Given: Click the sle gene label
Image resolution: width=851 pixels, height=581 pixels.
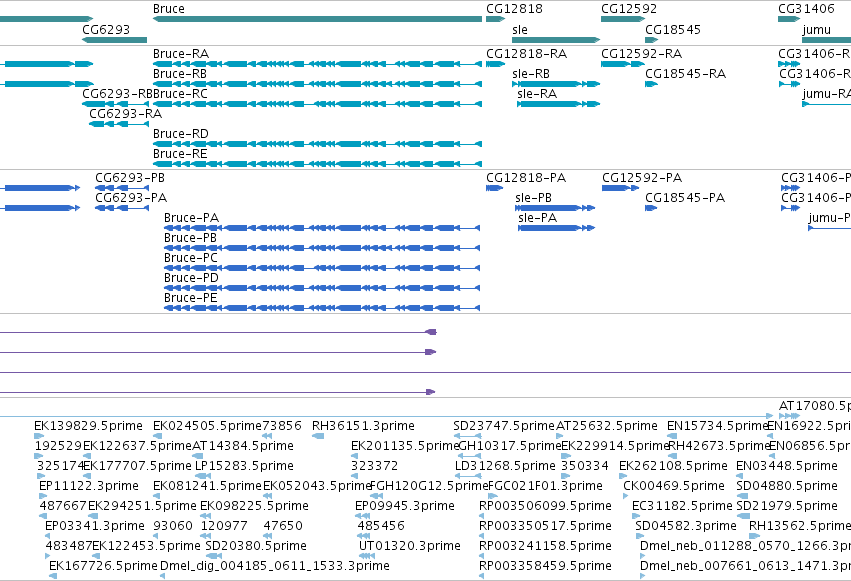Looking at the screenshot, I should (519, 29).
